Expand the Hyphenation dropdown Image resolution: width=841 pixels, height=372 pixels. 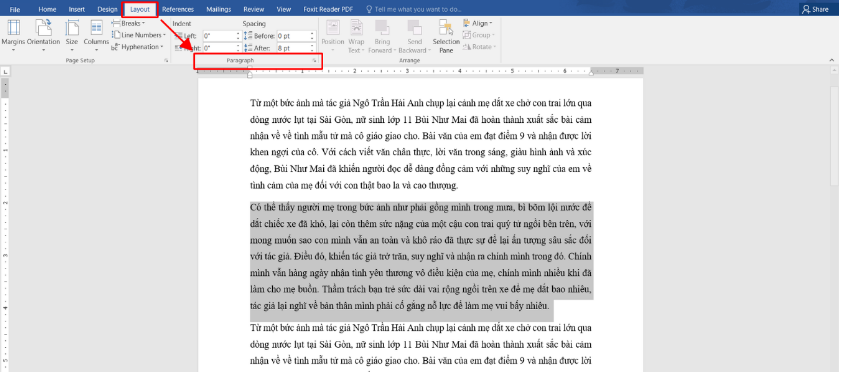[137, 47]
